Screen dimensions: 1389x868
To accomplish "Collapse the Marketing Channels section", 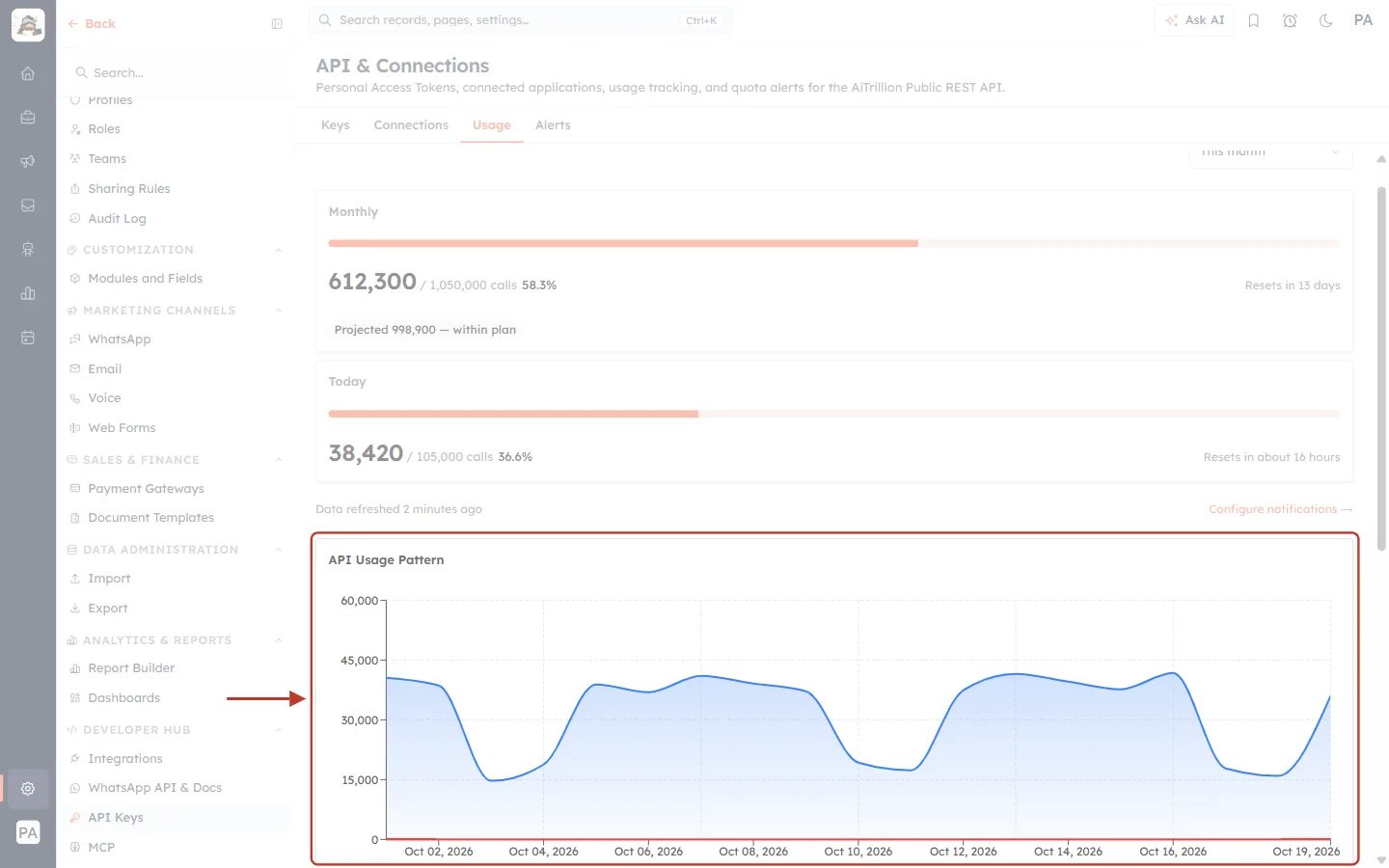I will tap(278, 311).
